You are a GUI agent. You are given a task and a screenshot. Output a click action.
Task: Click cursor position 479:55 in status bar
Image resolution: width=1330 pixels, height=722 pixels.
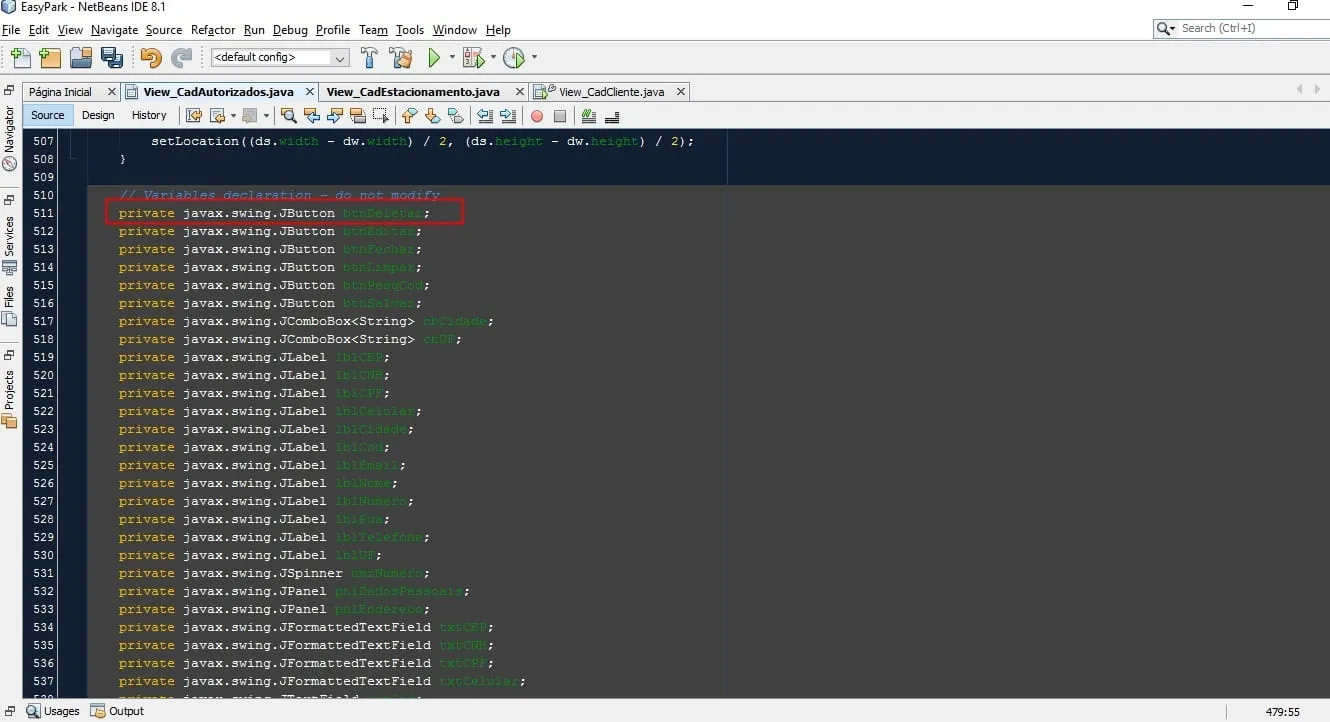pyautogui.click(x=1281, y=712)
